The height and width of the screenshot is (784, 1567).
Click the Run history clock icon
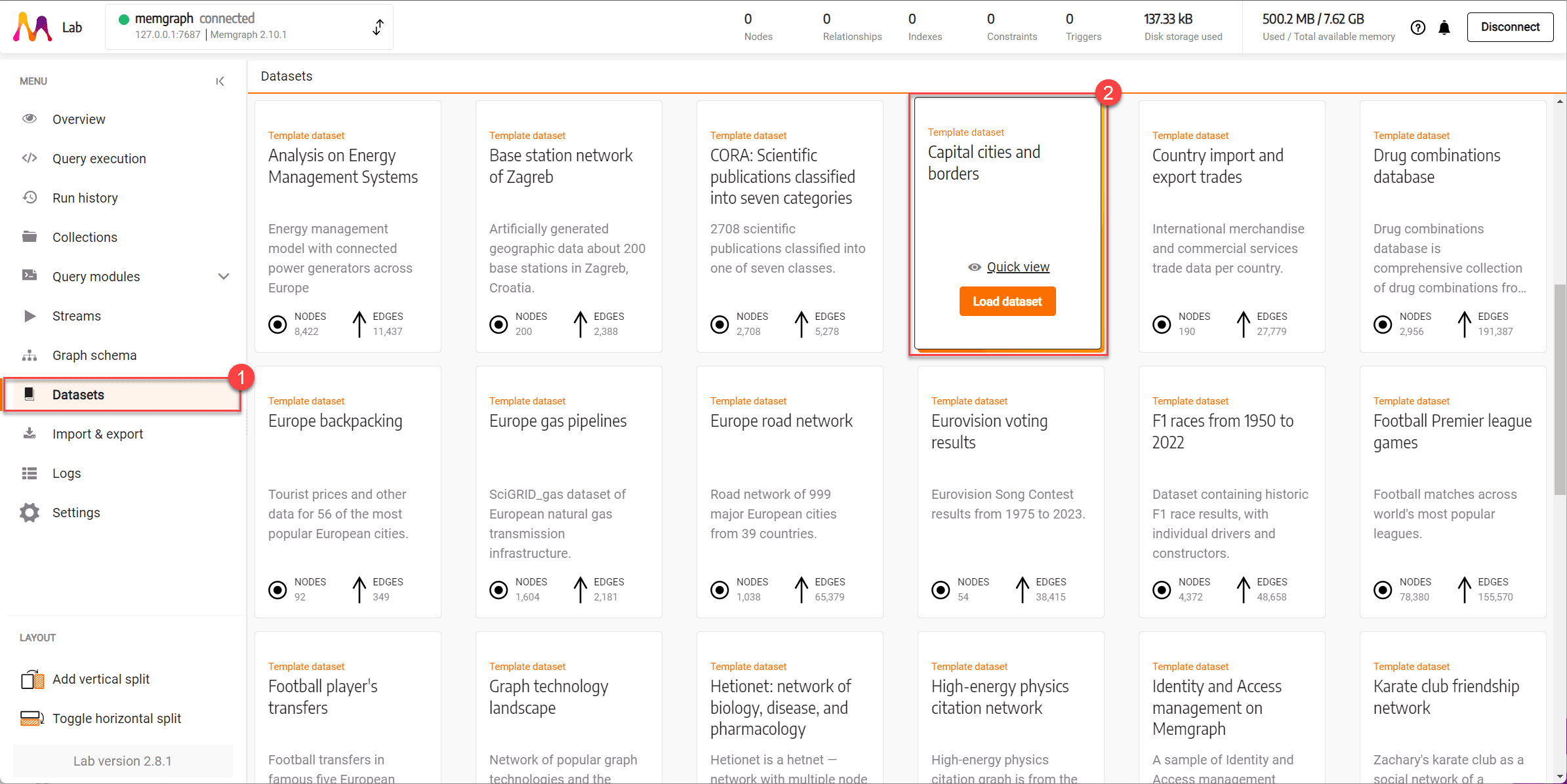(30, 197)
